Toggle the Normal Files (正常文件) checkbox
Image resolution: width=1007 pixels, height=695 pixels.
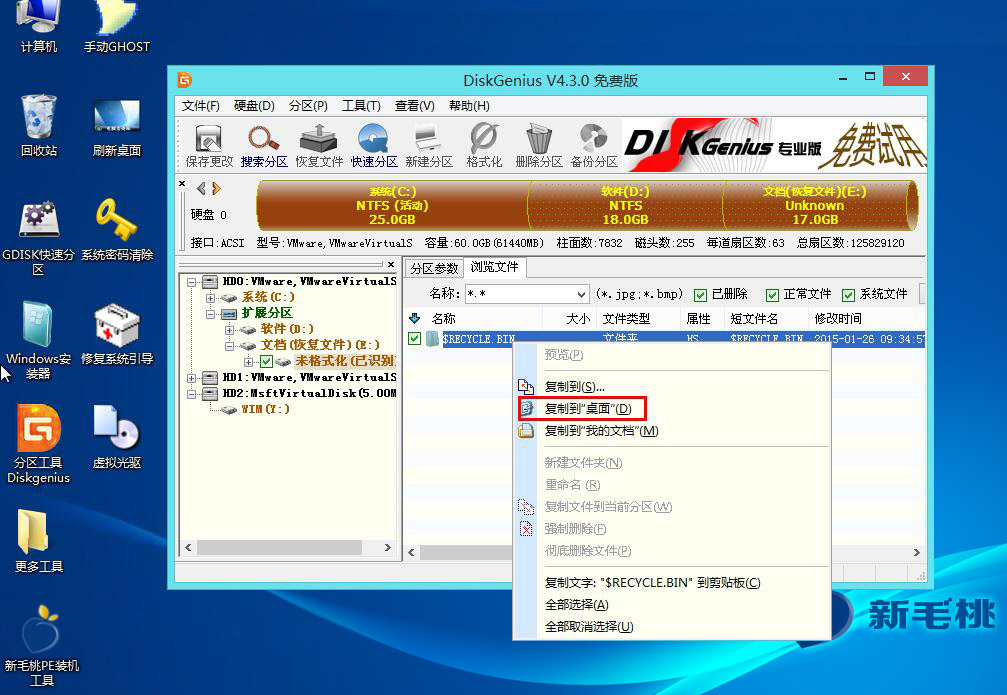pos(772,295)
